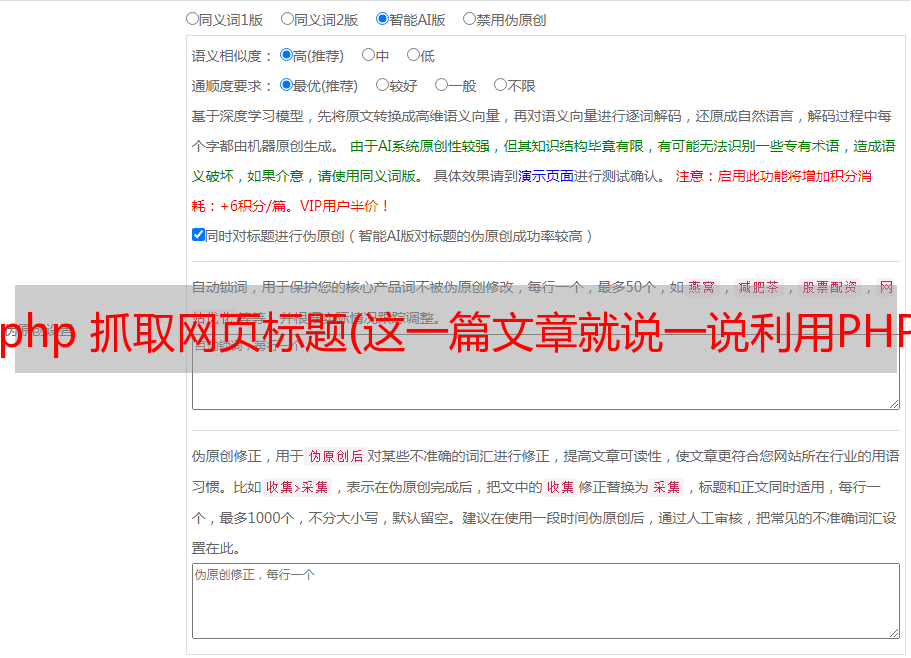The width and height of the screenshot is (911, 658).
Task: Set 通顺度要求 to 最优(推荐)
Action: click(286, 85)
